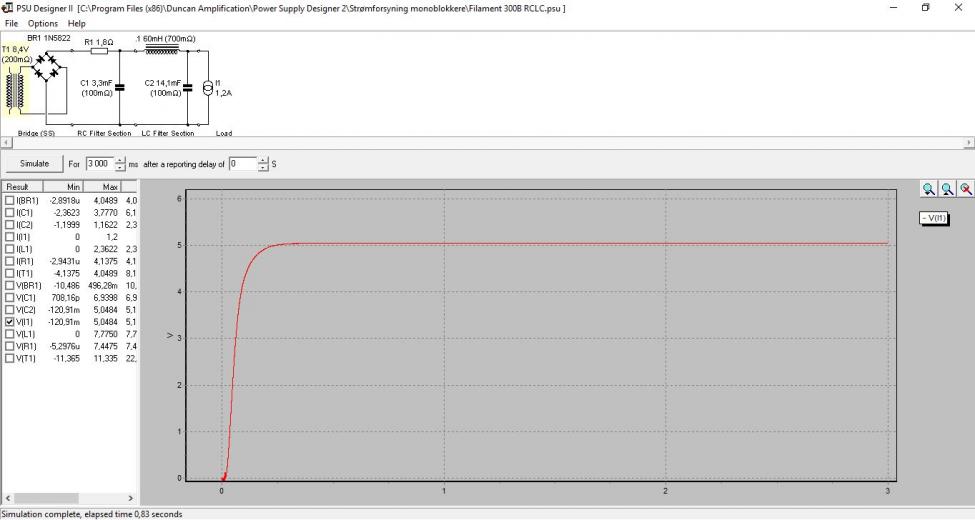Select the I1 current source load symbol
The height and width of the screenshot is (520, 975).
[208, 88]
